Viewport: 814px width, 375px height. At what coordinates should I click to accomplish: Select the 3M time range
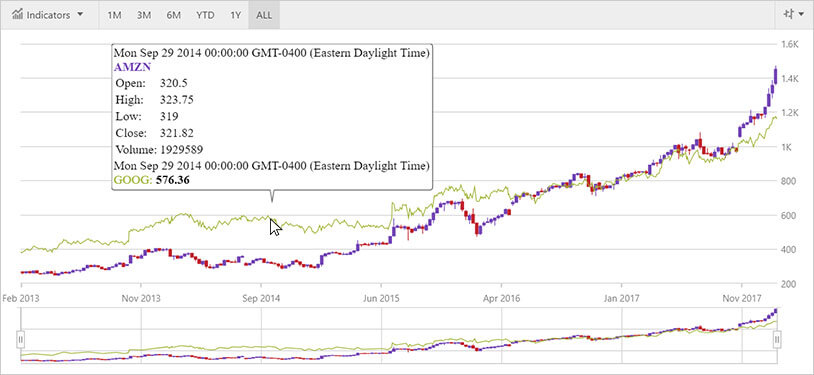click(144, 15)
